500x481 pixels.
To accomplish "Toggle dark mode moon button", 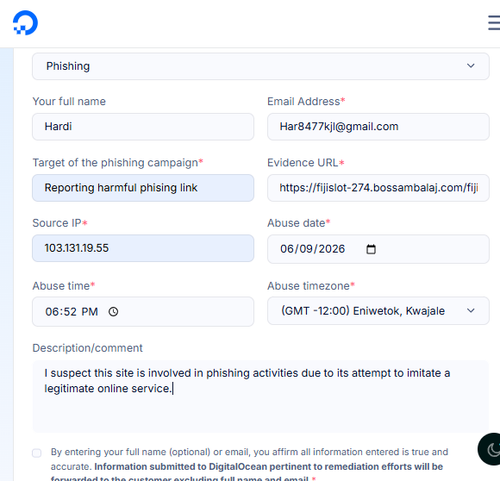I will [490, 449].
